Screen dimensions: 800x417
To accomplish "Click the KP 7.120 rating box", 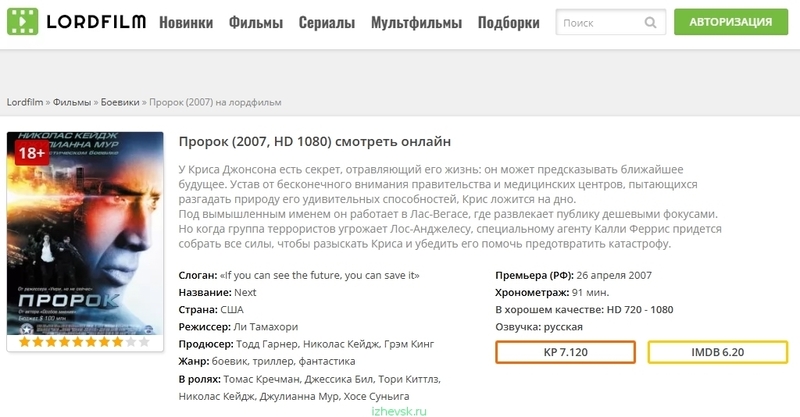I will click(x=565, y=352).
